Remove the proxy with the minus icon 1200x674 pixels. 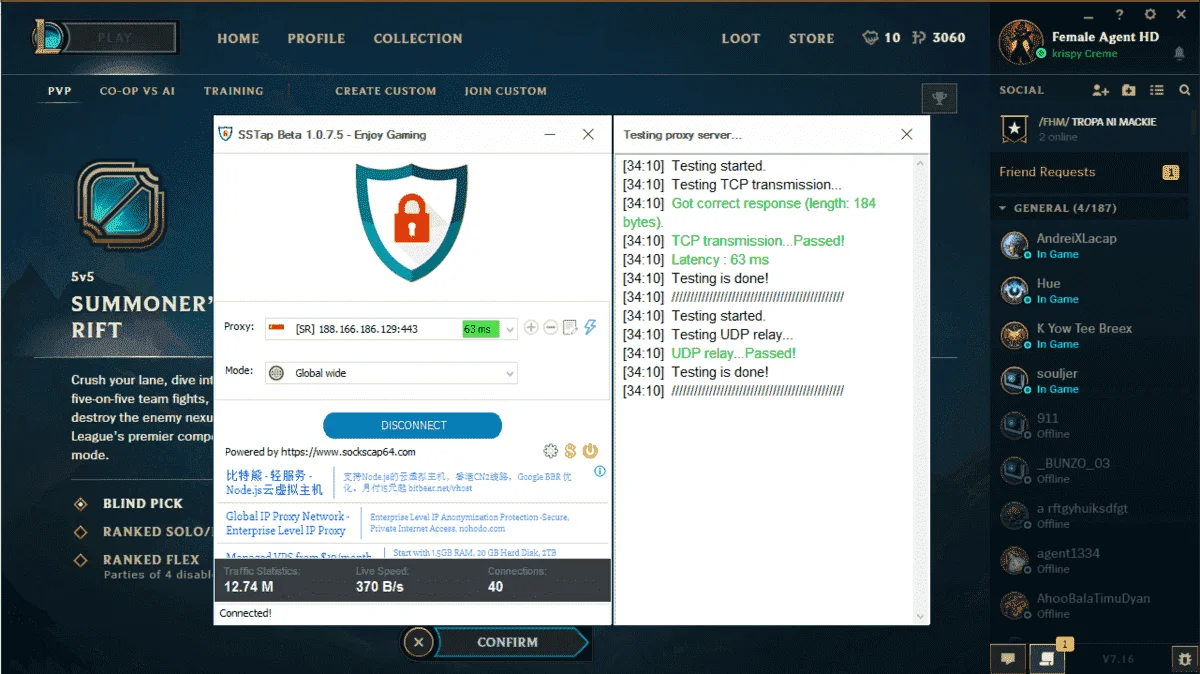click(x=550, y=327)
